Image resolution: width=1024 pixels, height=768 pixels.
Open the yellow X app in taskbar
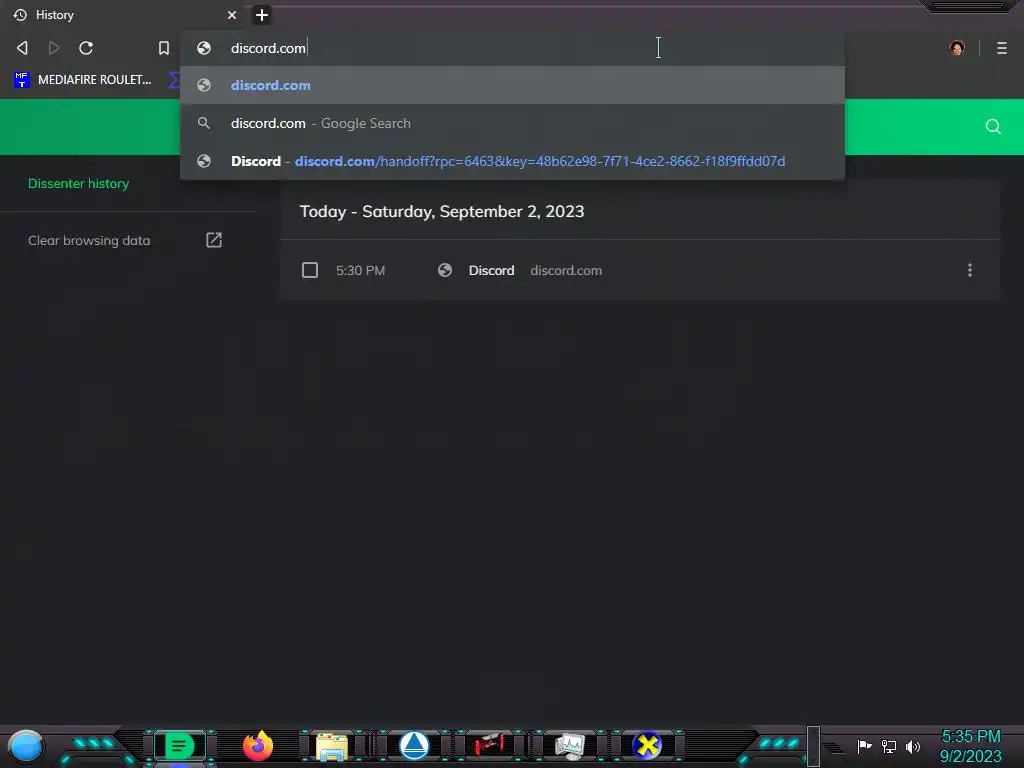(647, 746)
